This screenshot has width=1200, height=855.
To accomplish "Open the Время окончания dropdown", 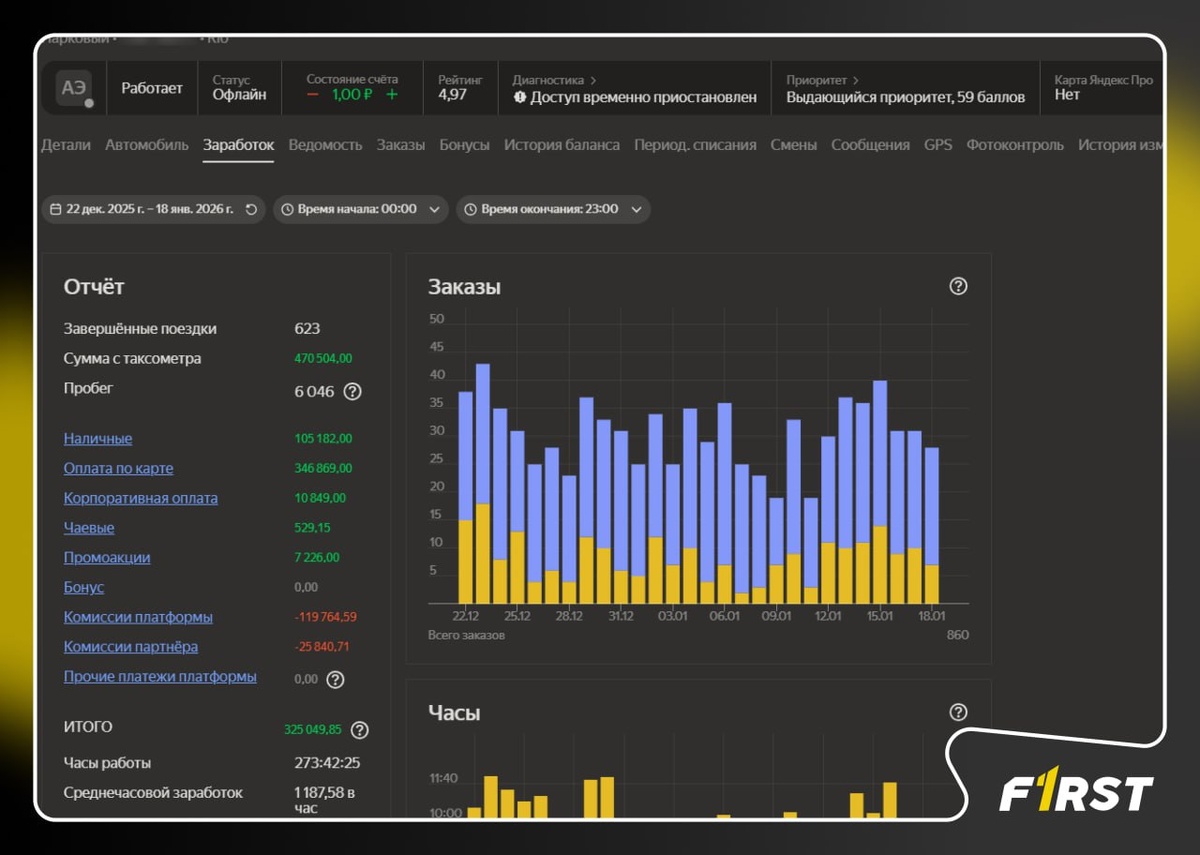I will [x=553, y=209].
